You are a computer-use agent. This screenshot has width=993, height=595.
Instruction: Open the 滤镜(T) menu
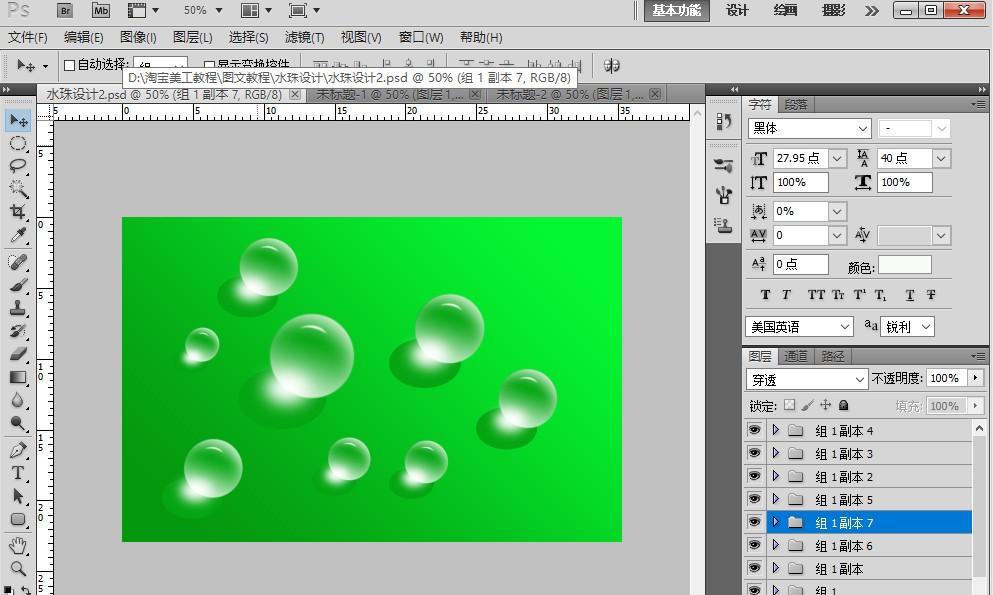pyautogui.click(x=305, y=38)
